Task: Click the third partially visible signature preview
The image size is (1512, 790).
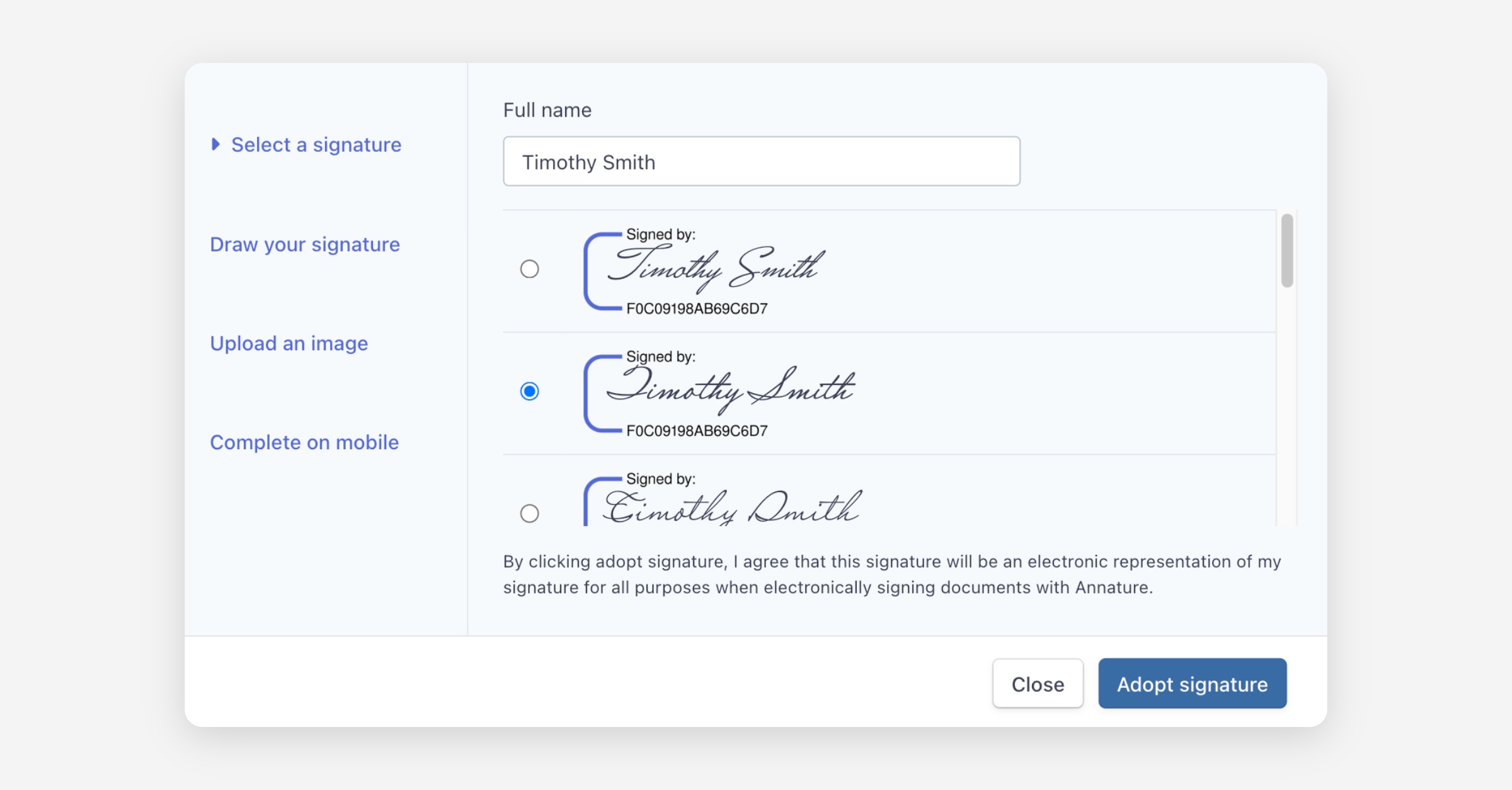Action: pyautogui.click(x=731, y=508)
